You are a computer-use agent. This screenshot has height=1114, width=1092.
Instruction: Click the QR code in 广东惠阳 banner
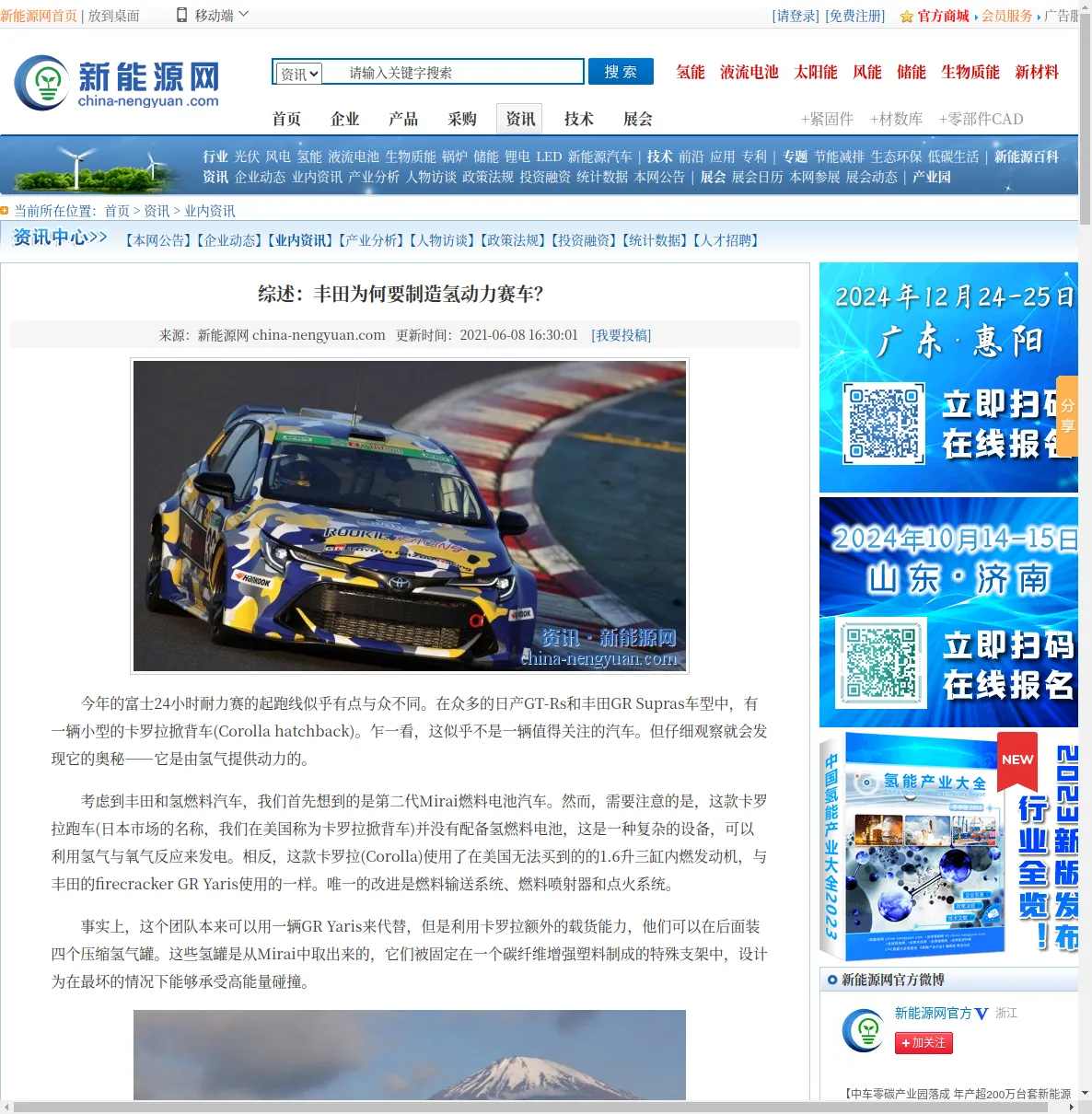click(884, 423)
